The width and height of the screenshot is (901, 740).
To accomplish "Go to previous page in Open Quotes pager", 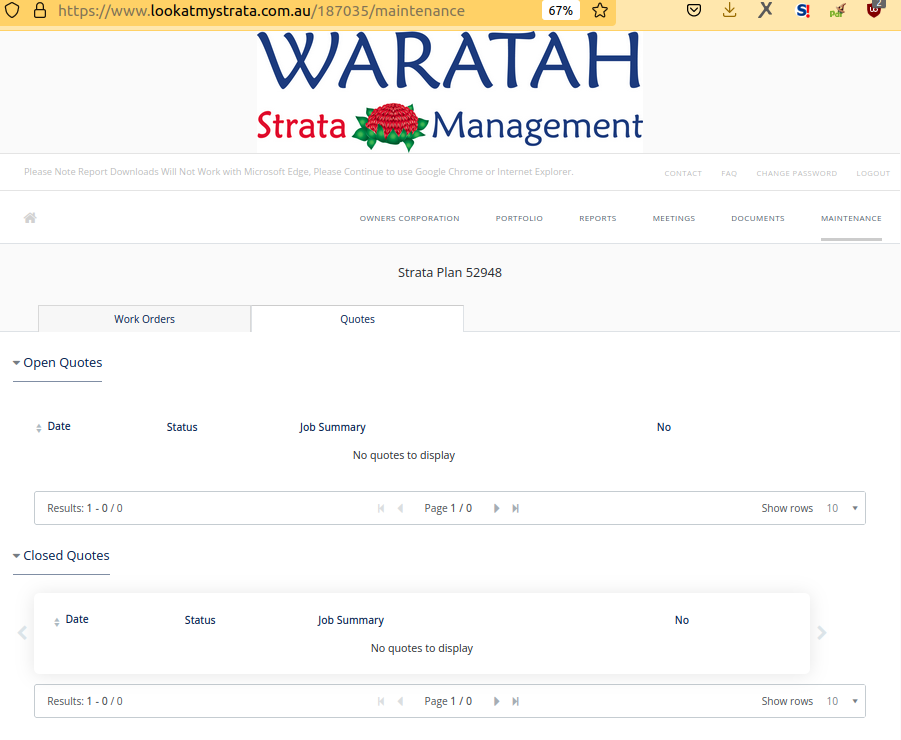I will tap(401, 508).
